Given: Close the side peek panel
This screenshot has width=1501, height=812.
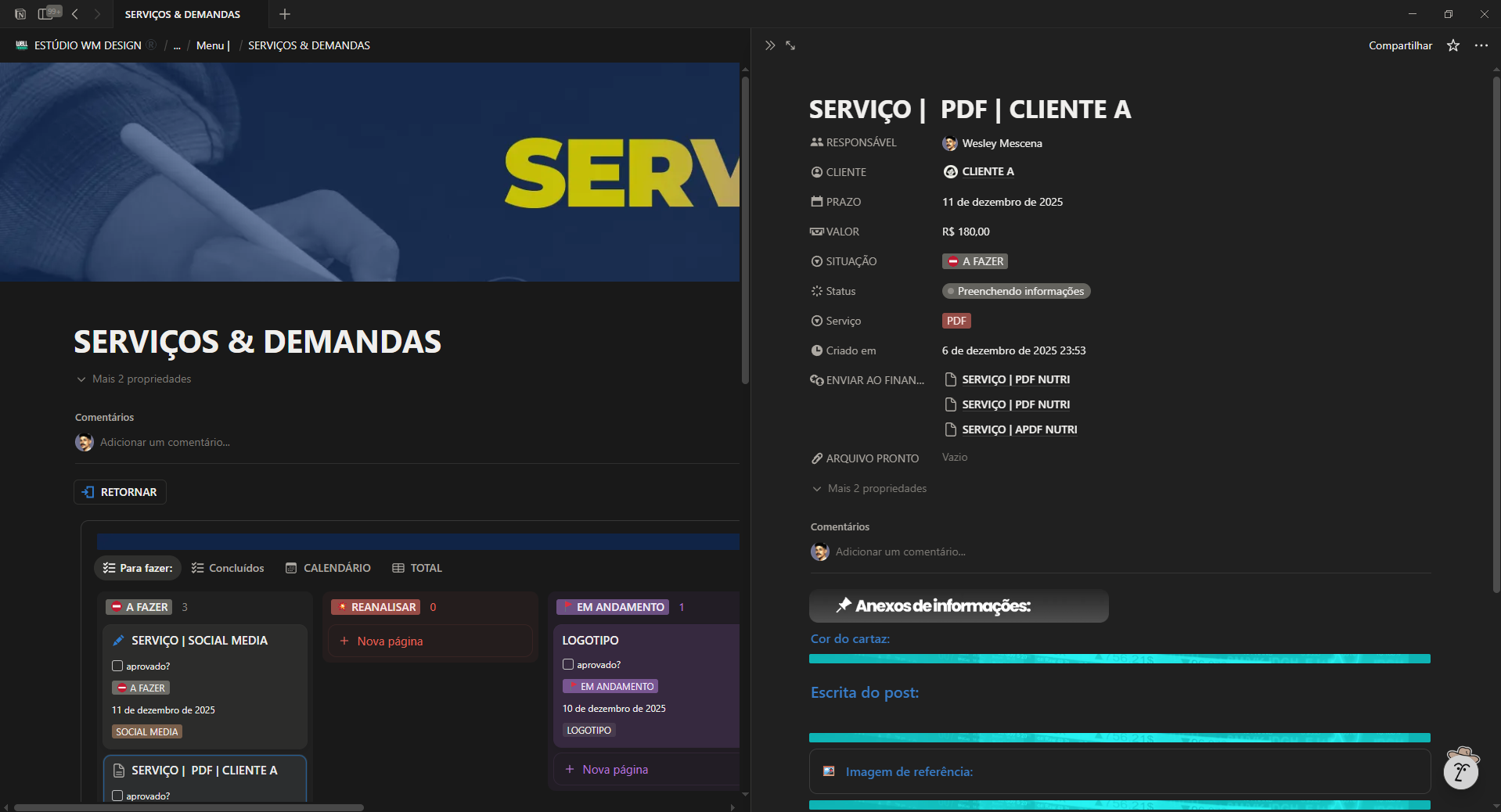Looking at the screenshot, I should [770, 45].
